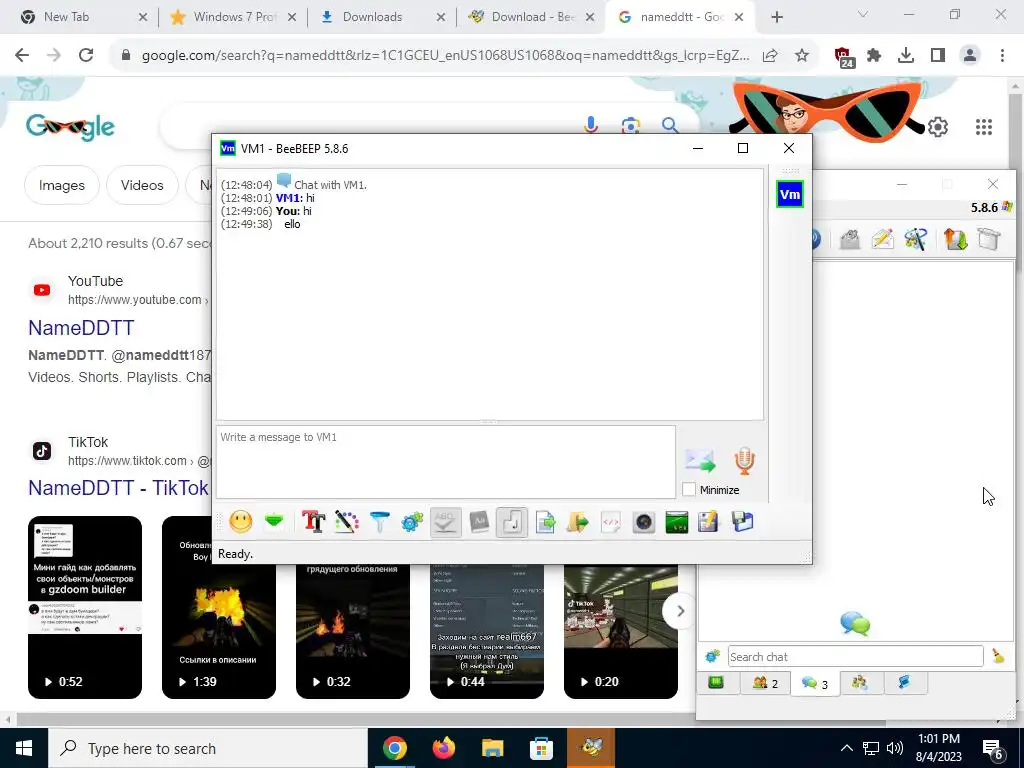Click the 'Ready.' status bar text
This screenshot has height=768, width=1024.
click(235, 554)
